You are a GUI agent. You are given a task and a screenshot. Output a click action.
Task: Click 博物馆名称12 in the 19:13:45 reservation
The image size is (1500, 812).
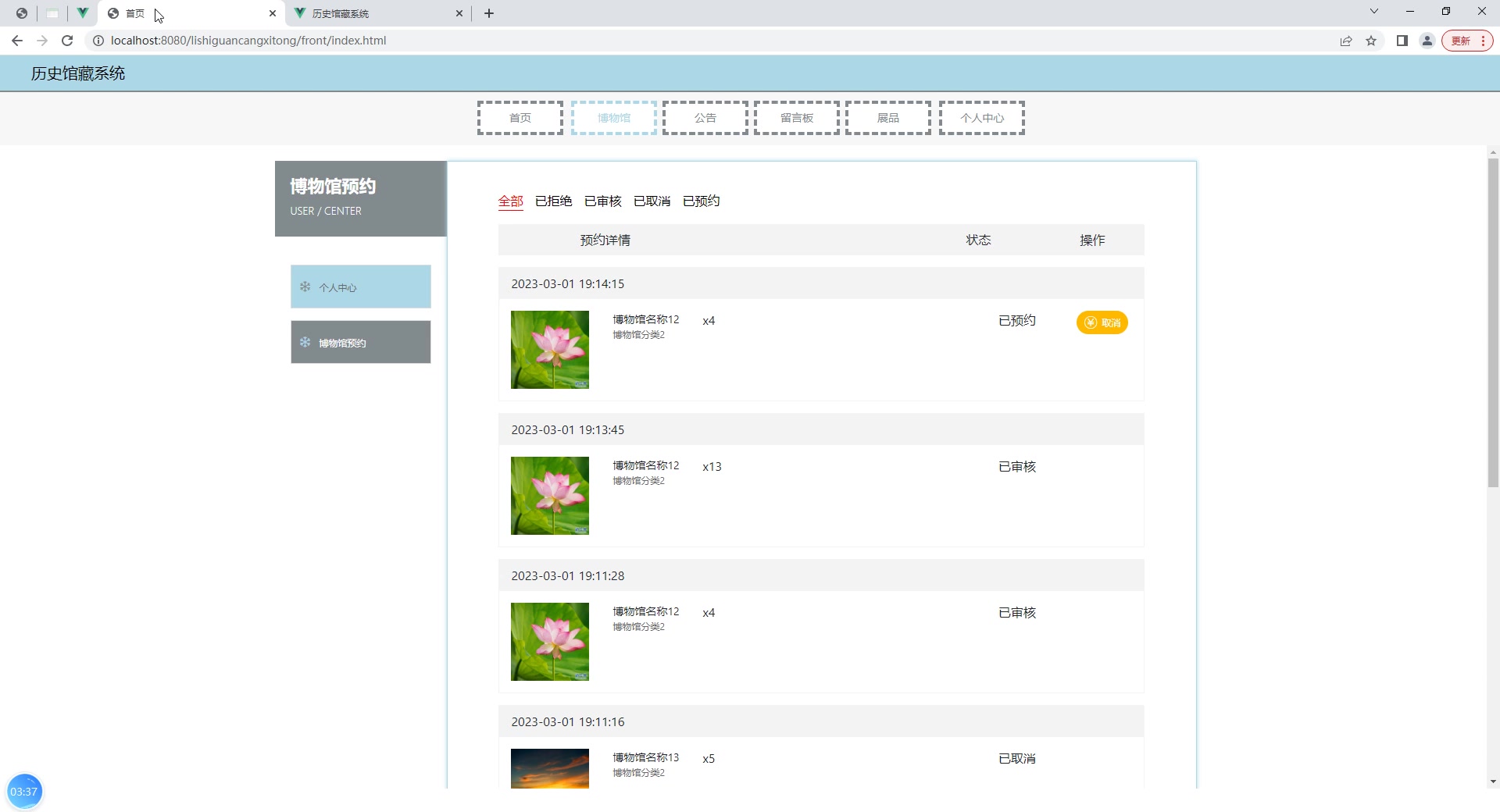(646, 465)
